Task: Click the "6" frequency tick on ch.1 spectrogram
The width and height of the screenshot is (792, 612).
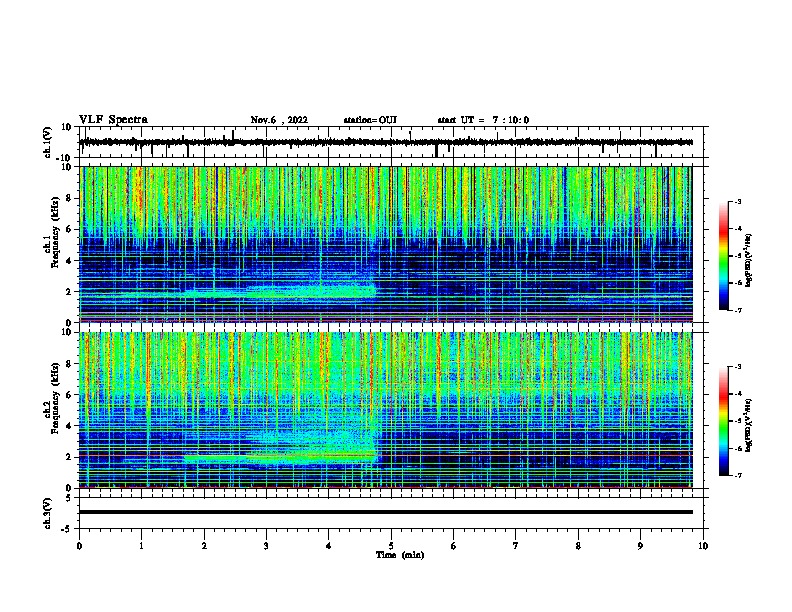Action: tap(69, 229)
